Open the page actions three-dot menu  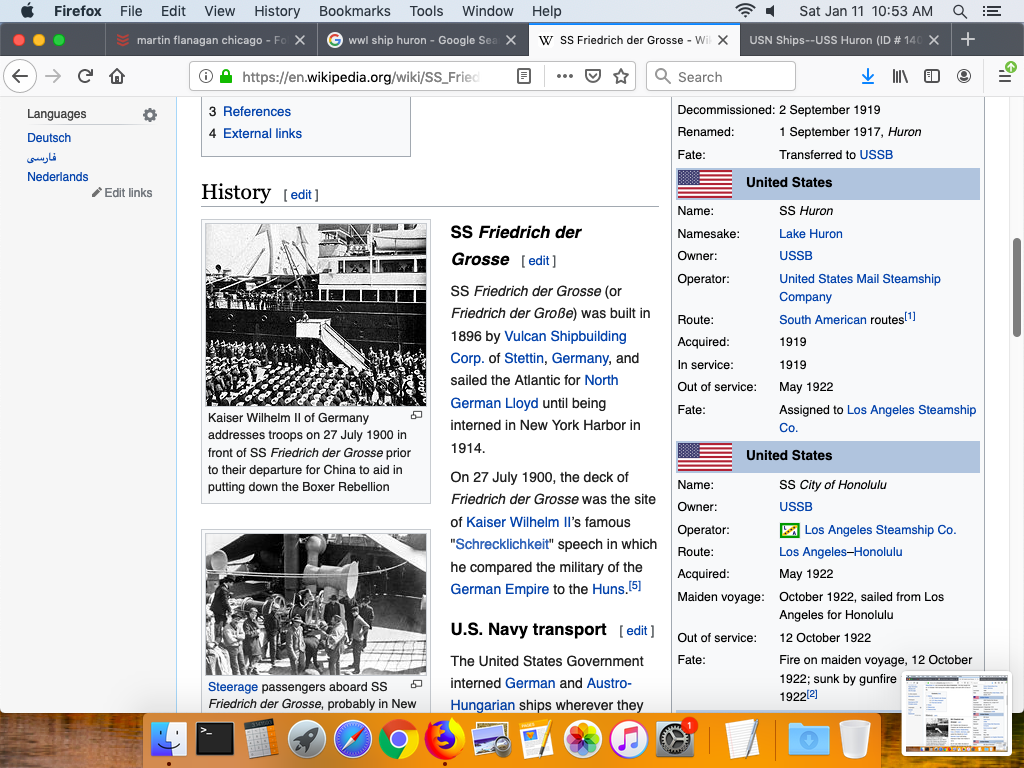(x=564, y=76)
